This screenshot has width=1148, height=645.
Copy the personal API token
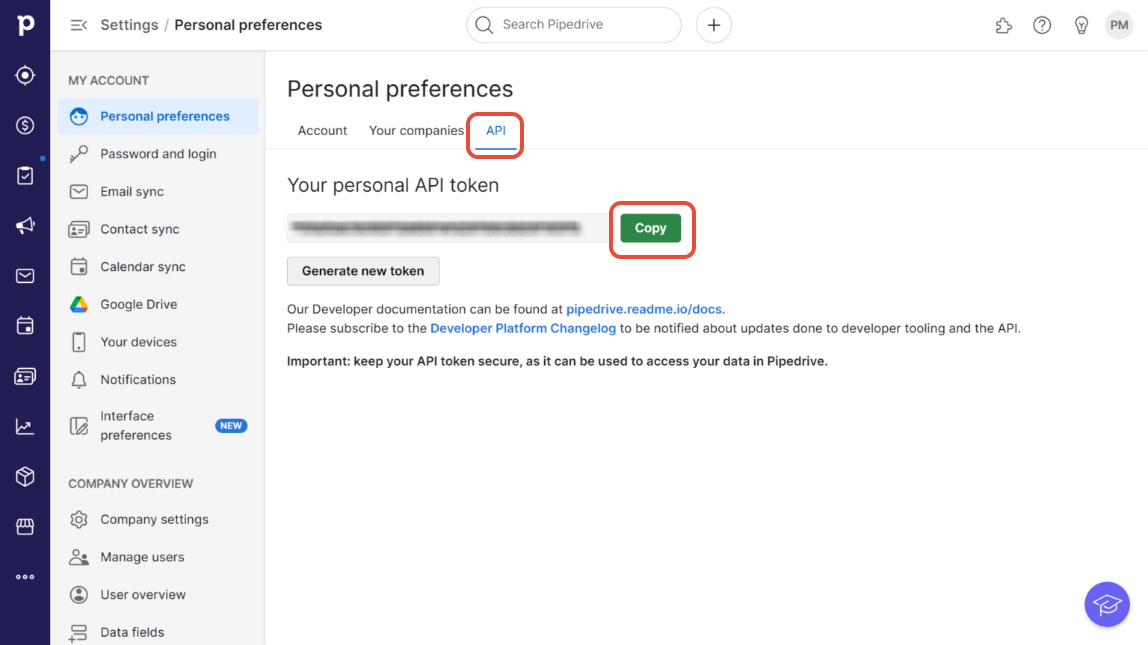(650, 228)
